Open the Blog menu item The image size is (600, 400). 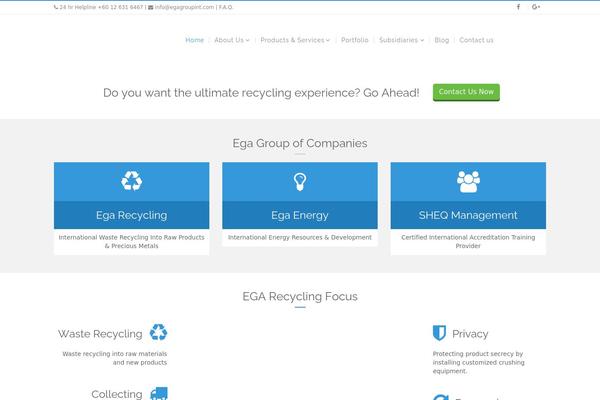click(442, 40)
